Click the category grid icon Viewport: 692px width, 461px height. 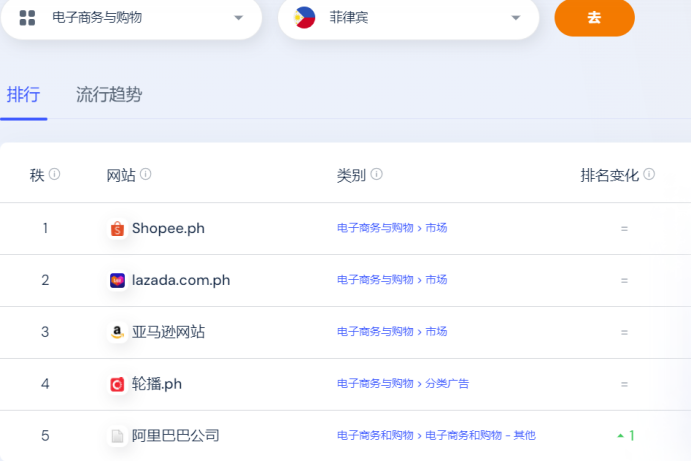pos(27,18)
